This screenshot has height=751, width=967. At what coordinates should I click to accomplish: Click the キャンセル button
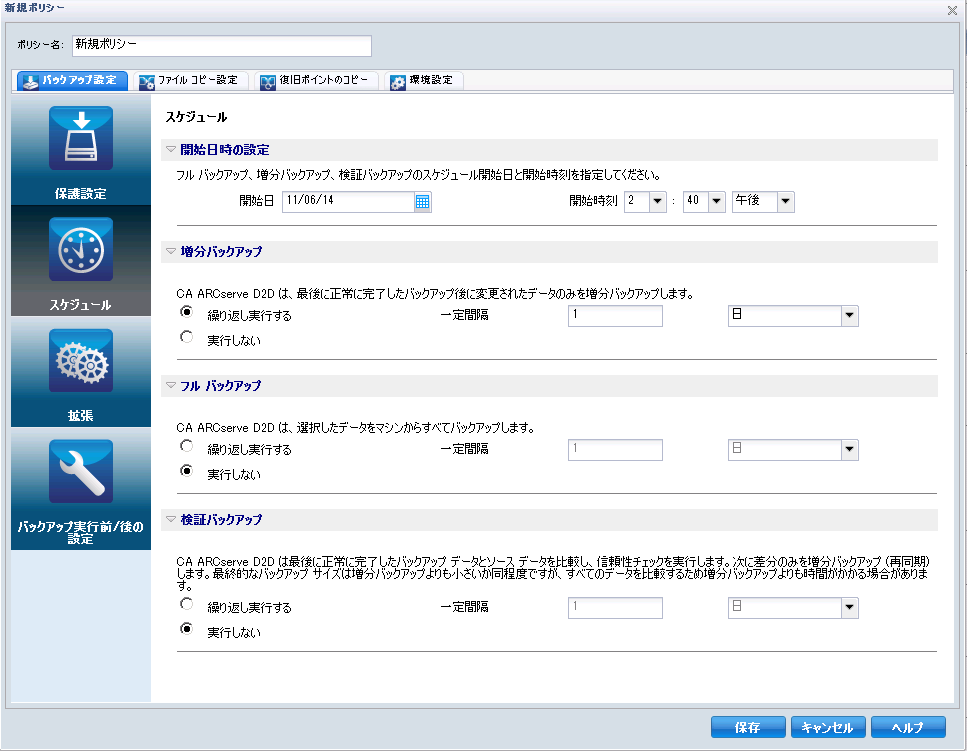point(828,728)
